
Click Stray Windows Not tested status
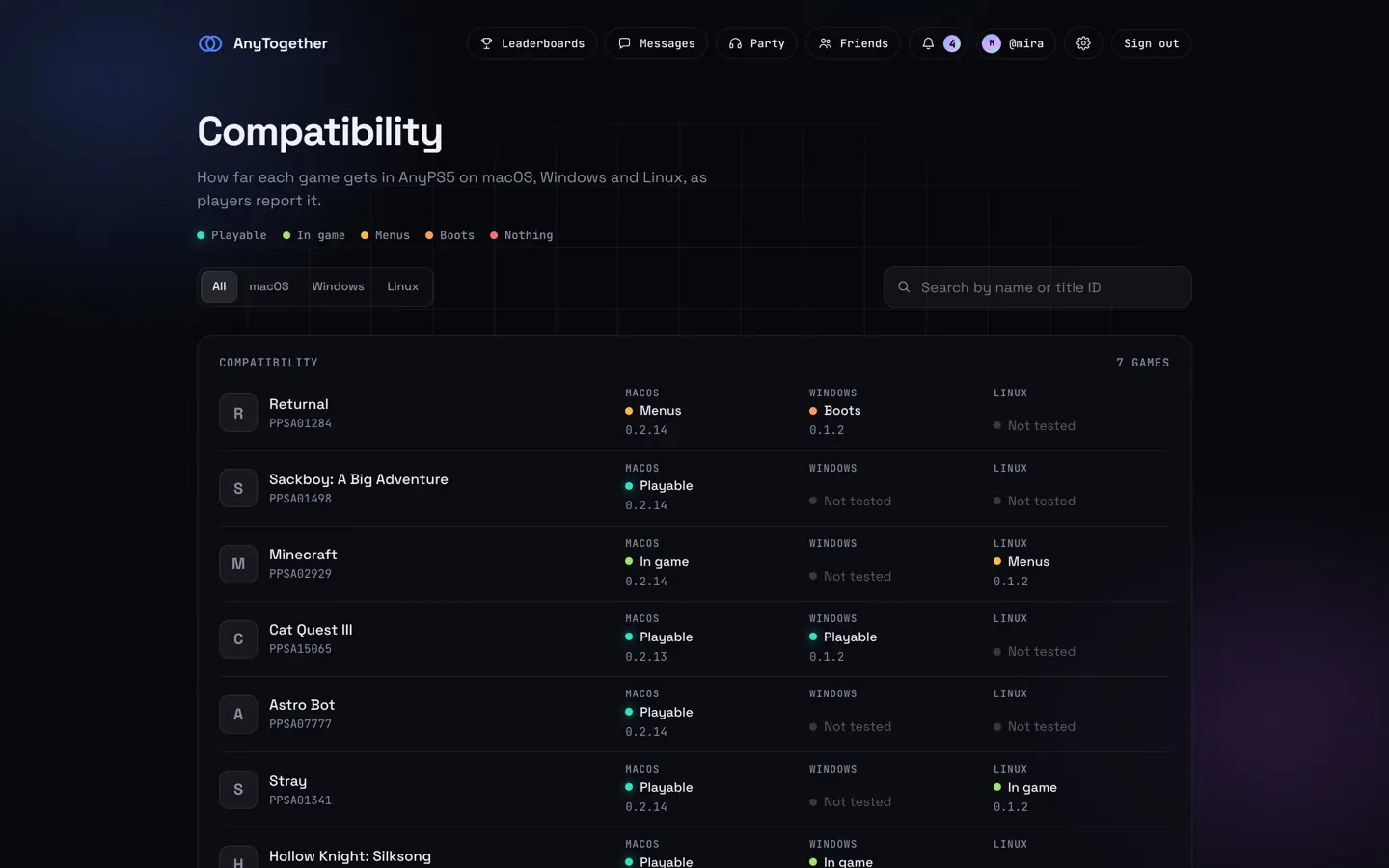click(x=850, y=801)
